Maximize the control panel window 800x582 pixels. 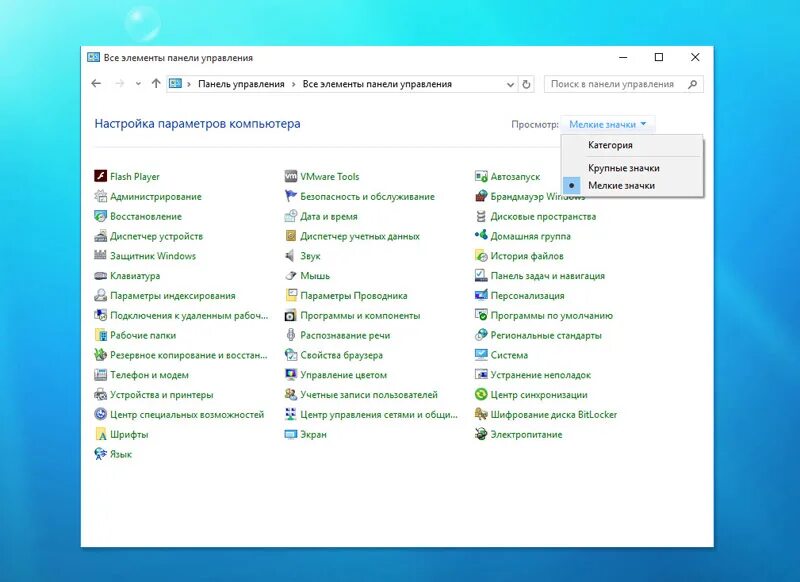(659, 57)
